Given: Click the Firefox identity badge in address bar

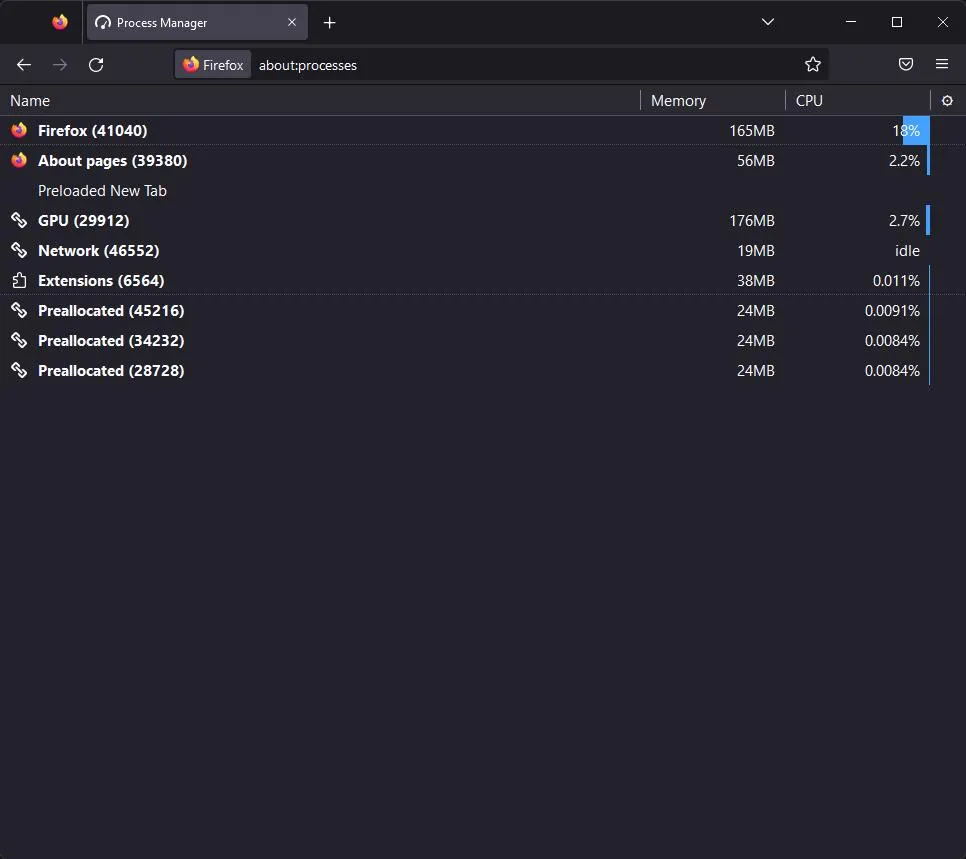Looking at the screenshot, I should click(213, 65).
